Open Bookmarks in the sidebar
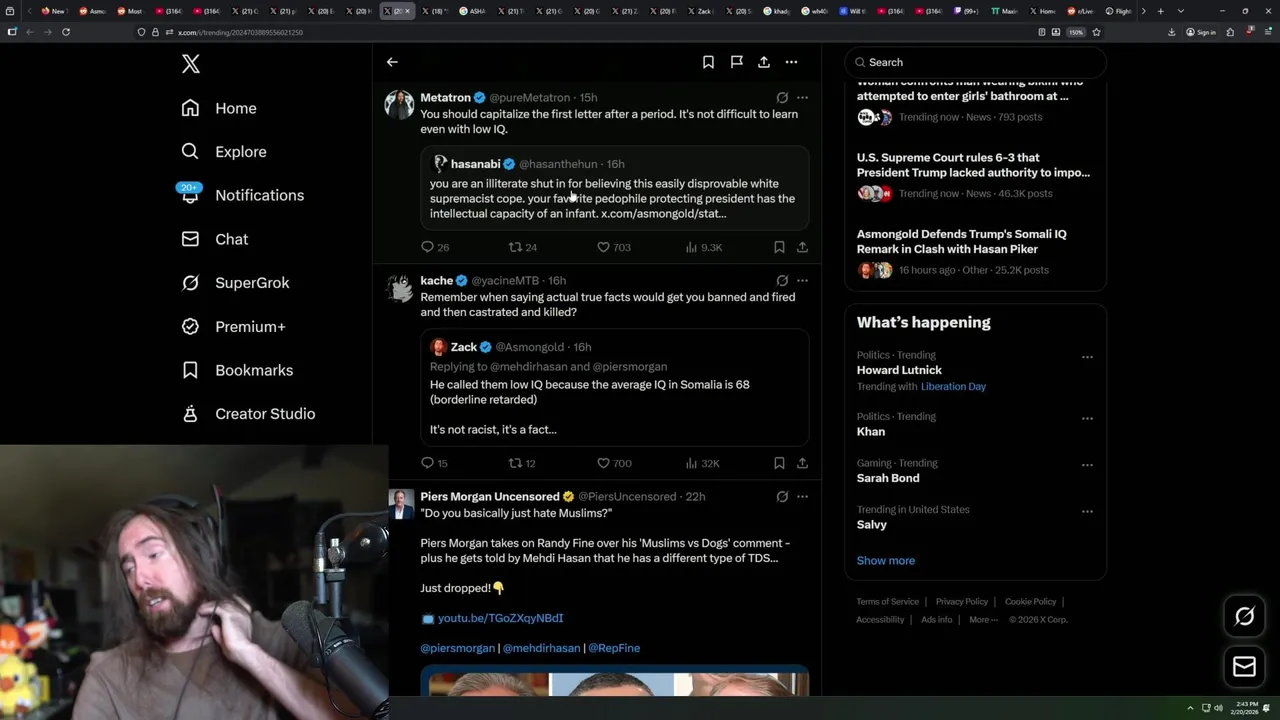Screen dimensions: 1280x720 pos(237,370)
